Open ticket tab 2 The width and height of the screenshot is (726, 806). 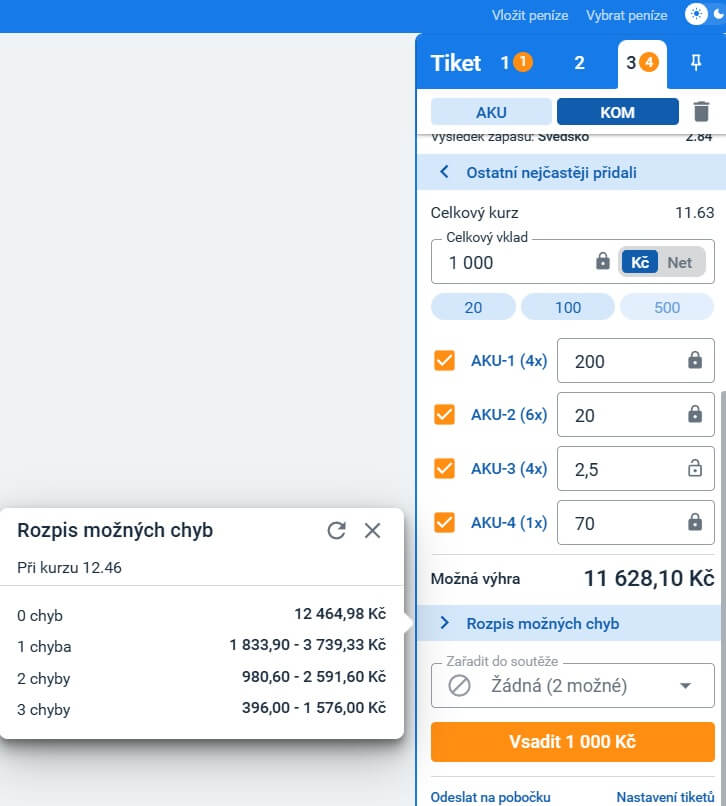[579, 63]
